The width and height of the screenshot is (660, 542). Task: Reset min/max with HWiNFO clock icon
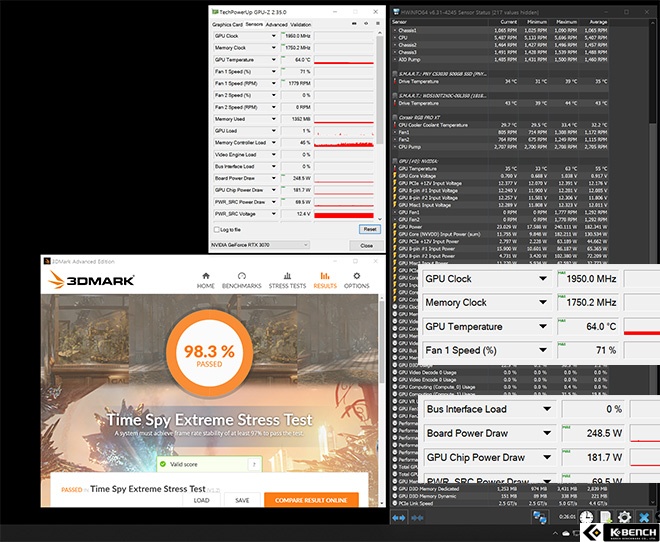point(586,517)
